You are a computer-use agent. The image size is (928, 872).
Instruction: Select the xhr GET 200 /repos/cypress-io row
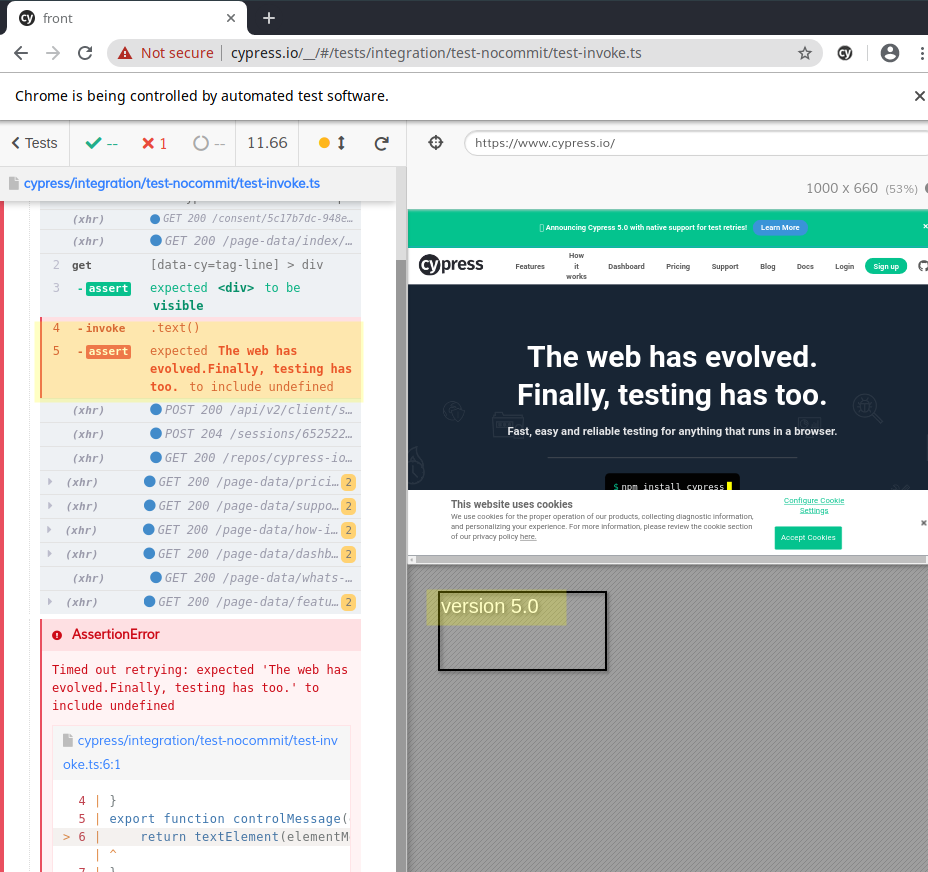tap(200, 458)
